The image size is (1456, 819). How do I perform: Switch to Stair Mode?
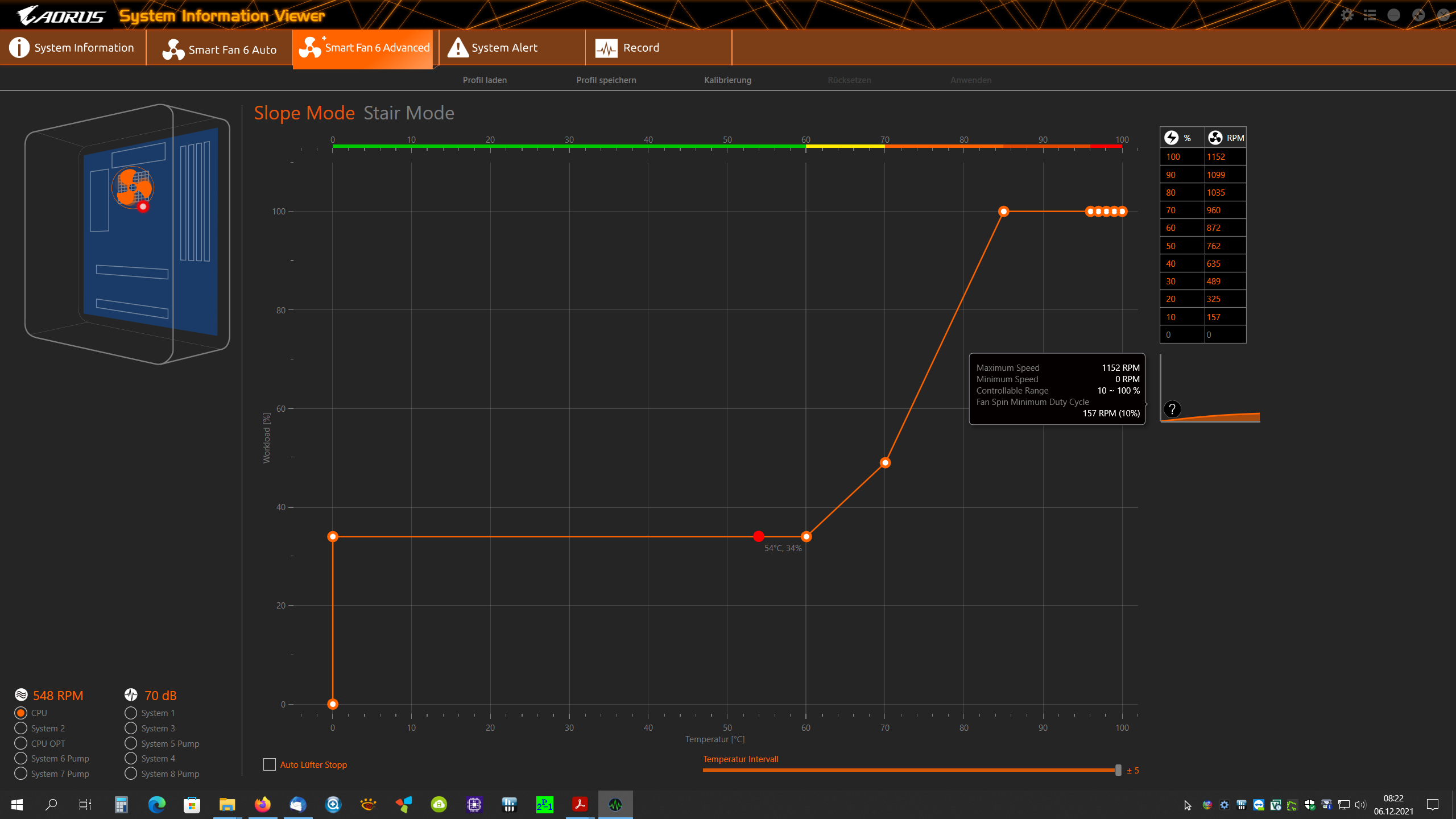(x=408, y=113)
